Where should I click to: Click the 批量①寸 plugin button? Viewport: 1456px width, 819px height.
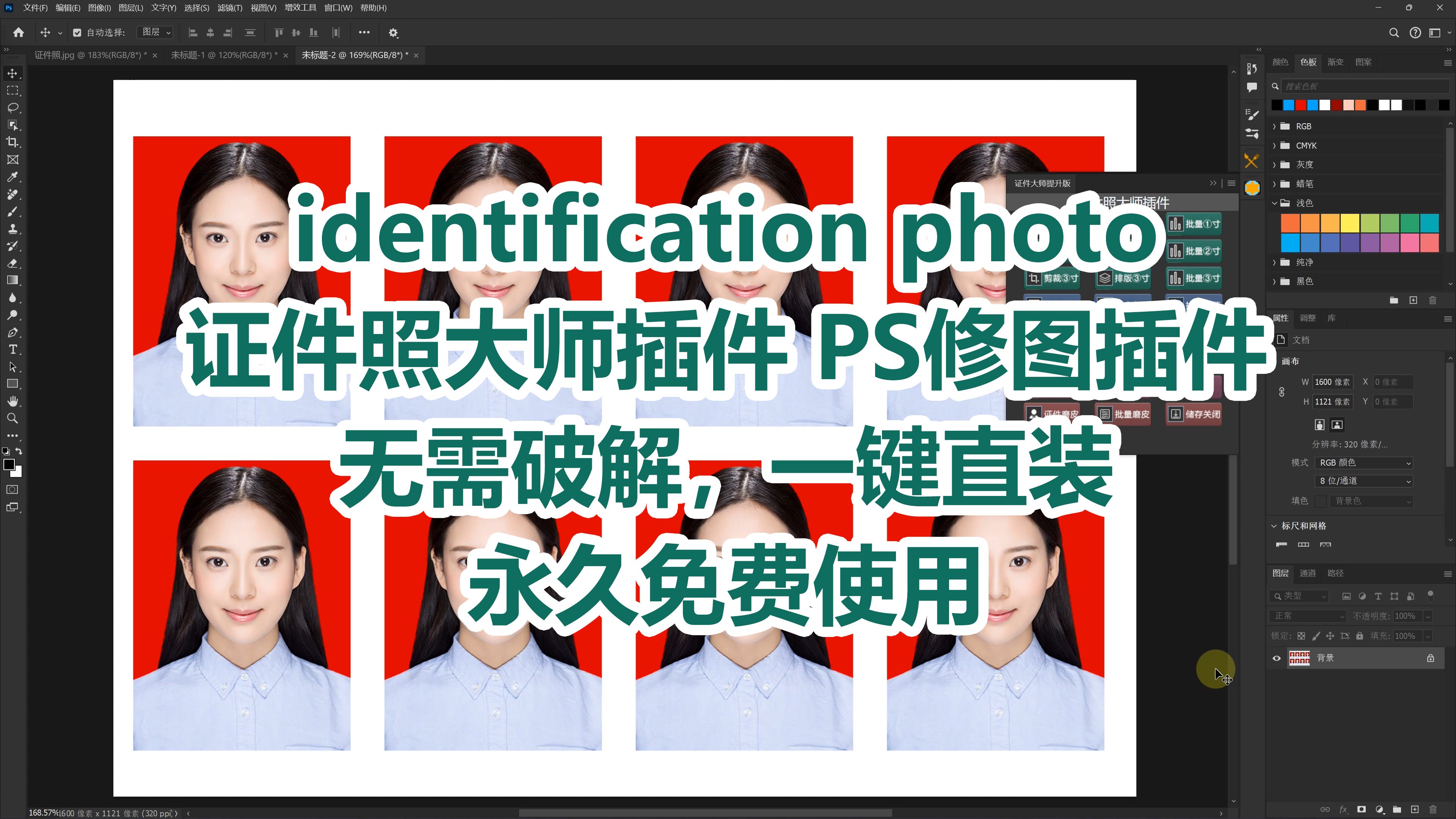[1194, 224]
